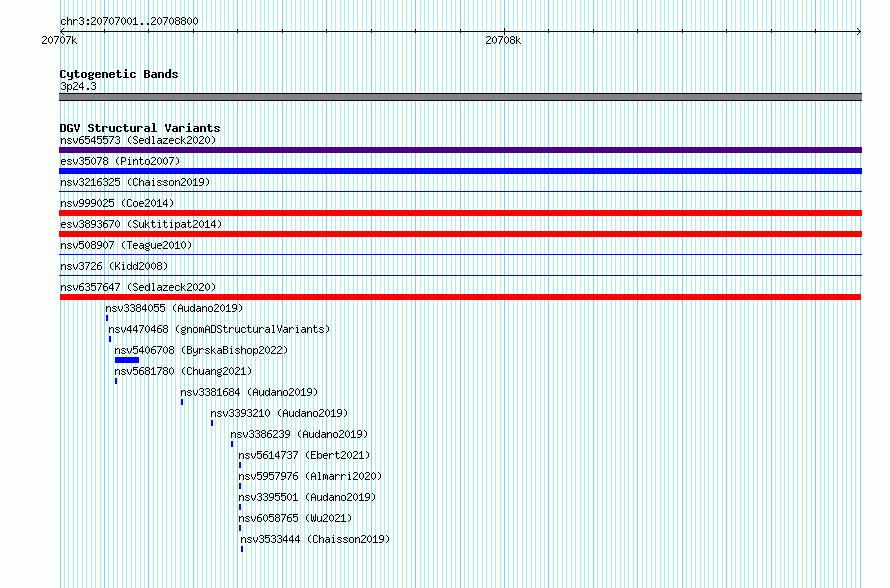Click the nsv5957976 (Almarri2020) label

coord(310,476)
